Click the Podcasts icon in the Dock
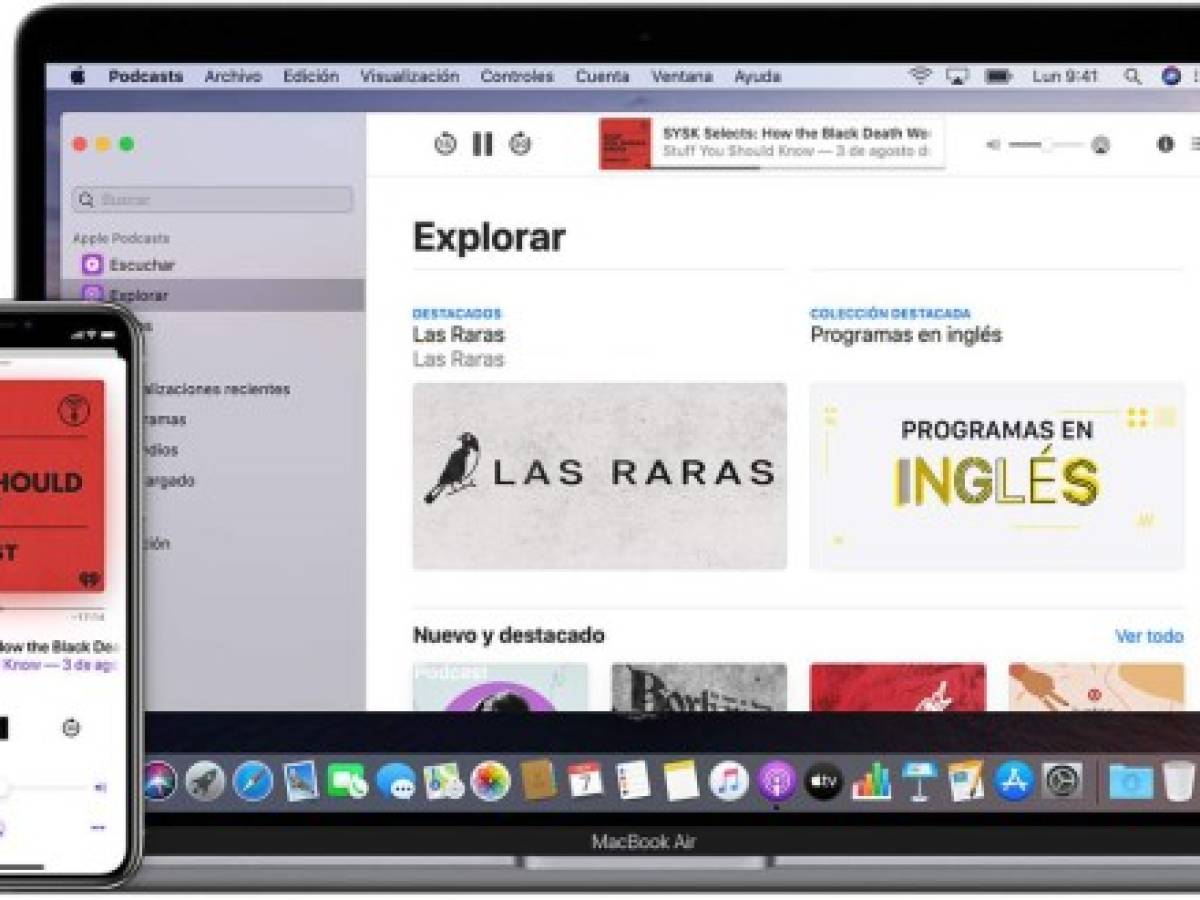The image size is (1200, 900). point(777,781)
